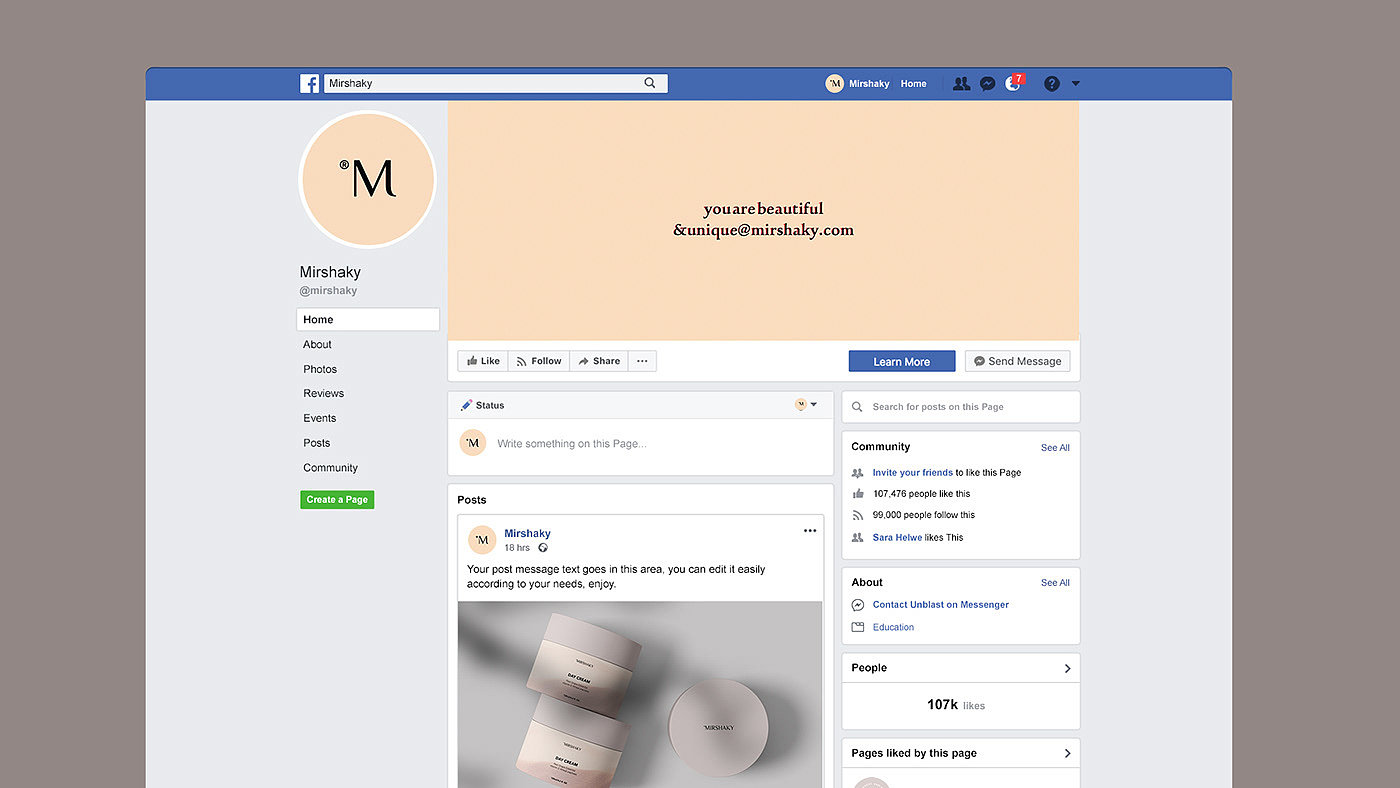Click the Follow button

[539, 361]
